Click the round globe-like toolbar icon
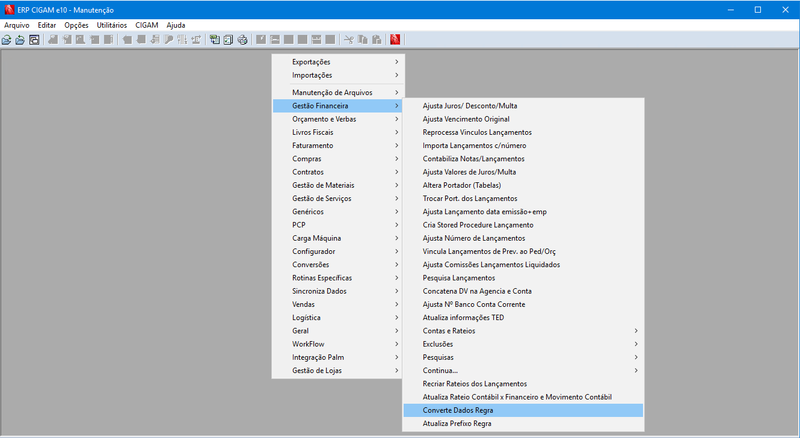800x438 pixels. (242, 39)
